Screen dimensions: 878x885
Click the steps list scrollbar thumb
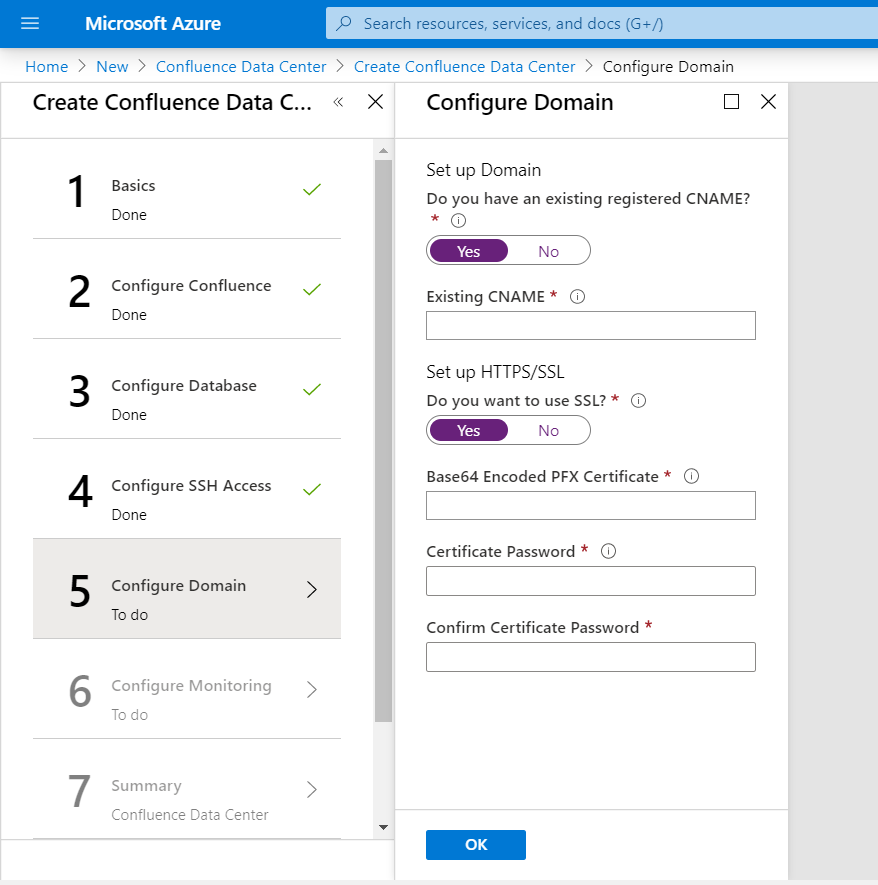(383, 441)
